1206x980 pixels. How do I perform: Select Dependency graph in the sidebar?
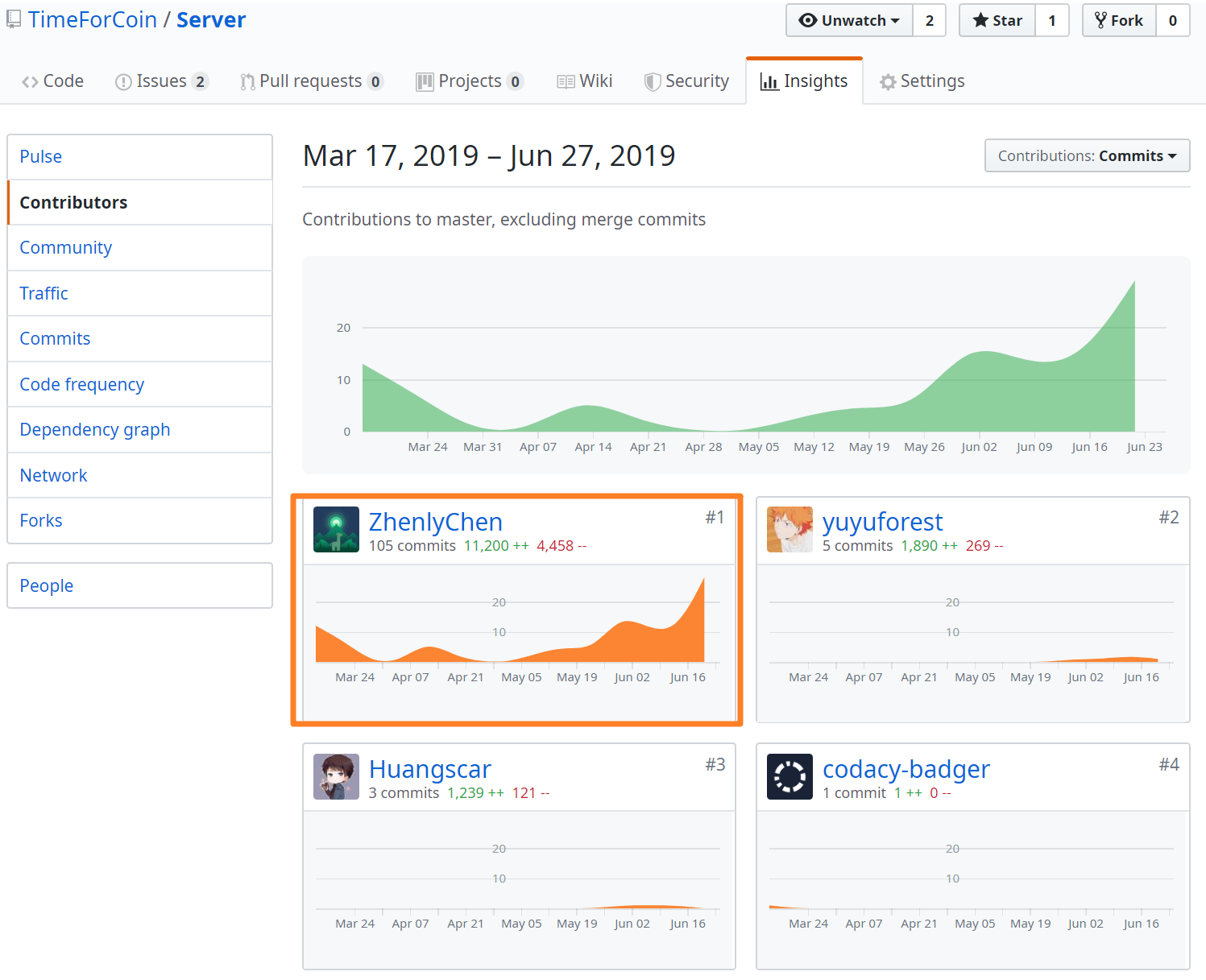point(140,430)
